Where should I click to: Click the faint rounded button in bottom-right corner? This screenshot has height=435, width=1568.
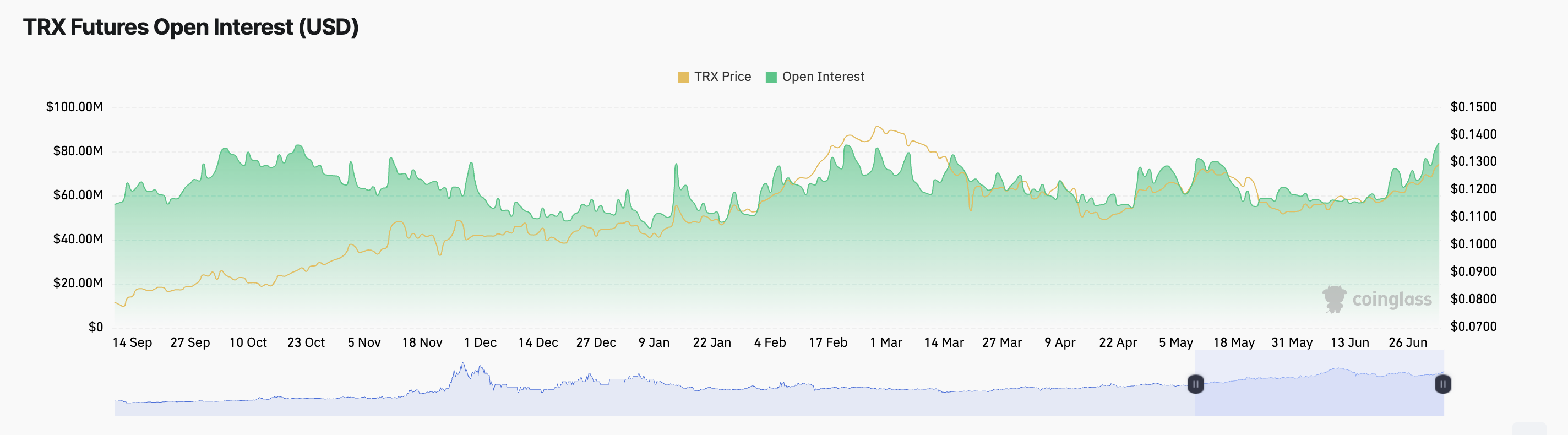click(1528, 429)
